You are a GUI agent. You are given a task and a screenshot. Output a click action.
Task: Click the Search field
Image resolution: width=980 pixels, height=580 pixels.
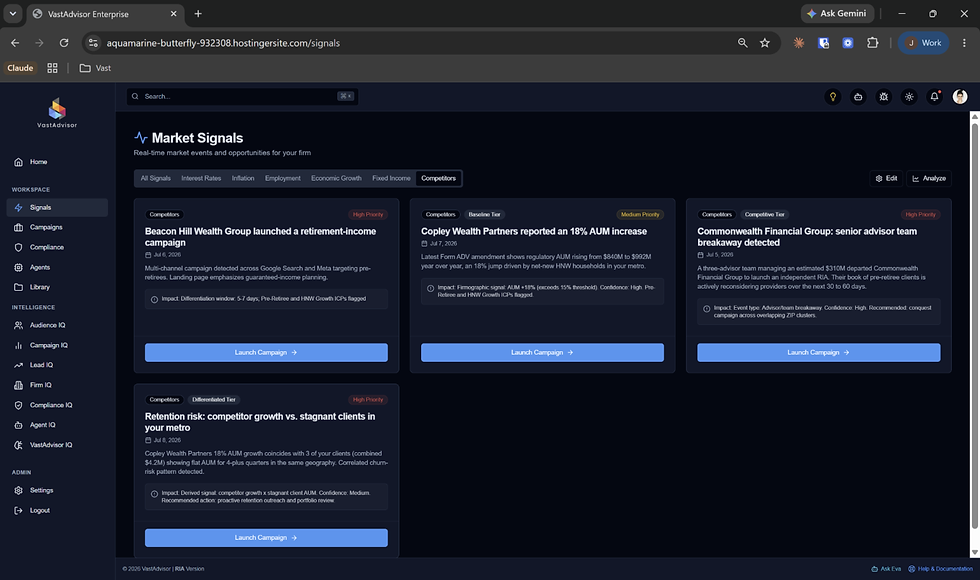pos(242,96)
